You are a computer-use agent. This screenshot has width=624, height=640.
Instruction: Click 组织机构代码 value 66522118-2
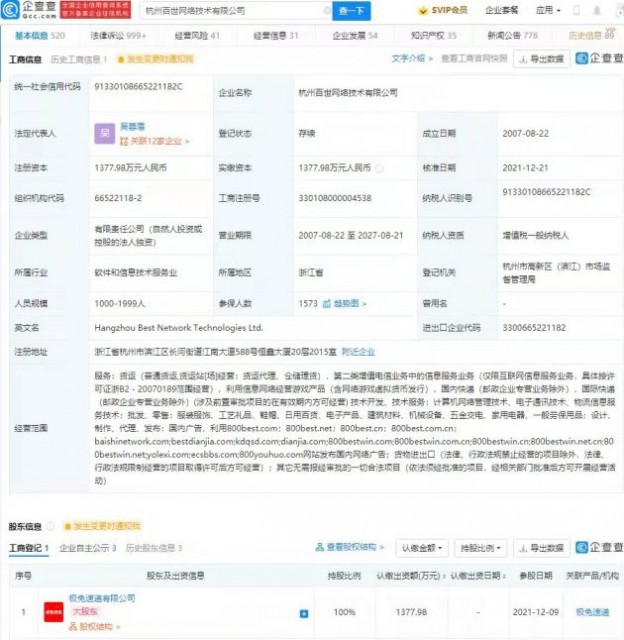118,198
